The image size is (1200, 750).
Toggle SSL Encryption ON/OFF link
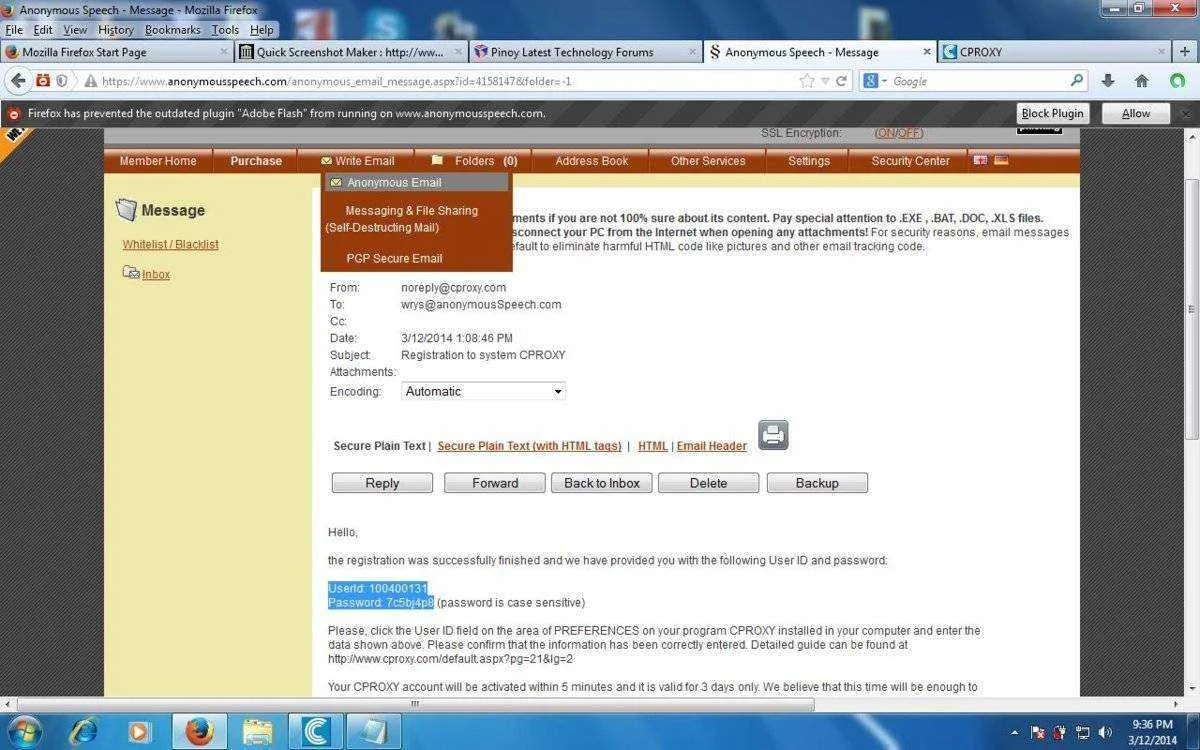click(898, 133)
